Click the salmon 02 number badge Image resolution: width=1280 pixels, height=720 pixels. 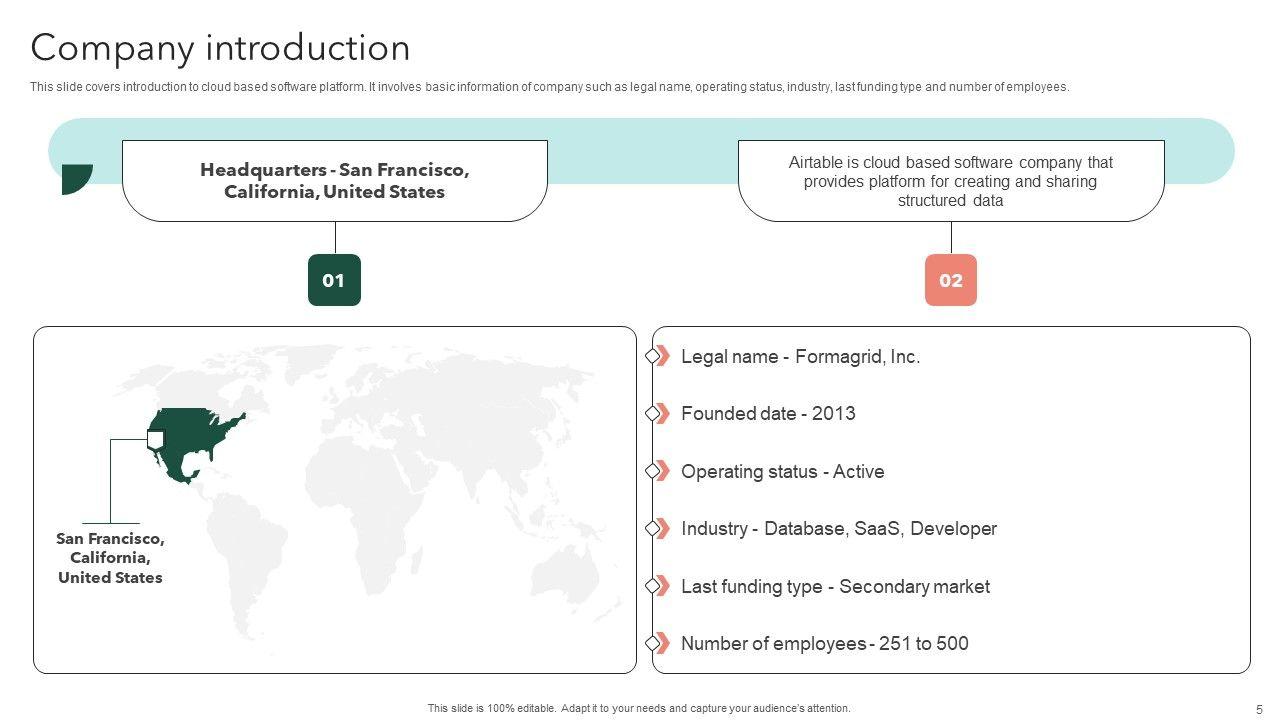(950, 280)
